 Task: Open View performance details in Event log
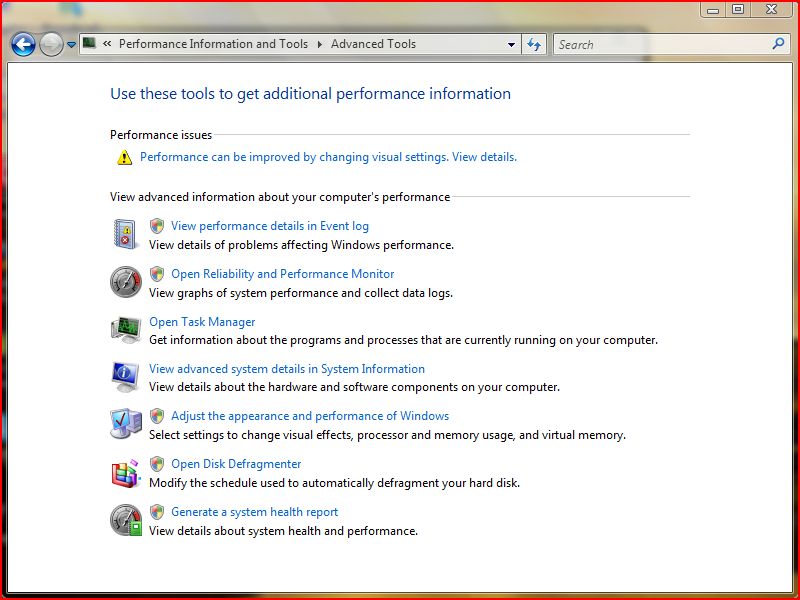(270, 226)
